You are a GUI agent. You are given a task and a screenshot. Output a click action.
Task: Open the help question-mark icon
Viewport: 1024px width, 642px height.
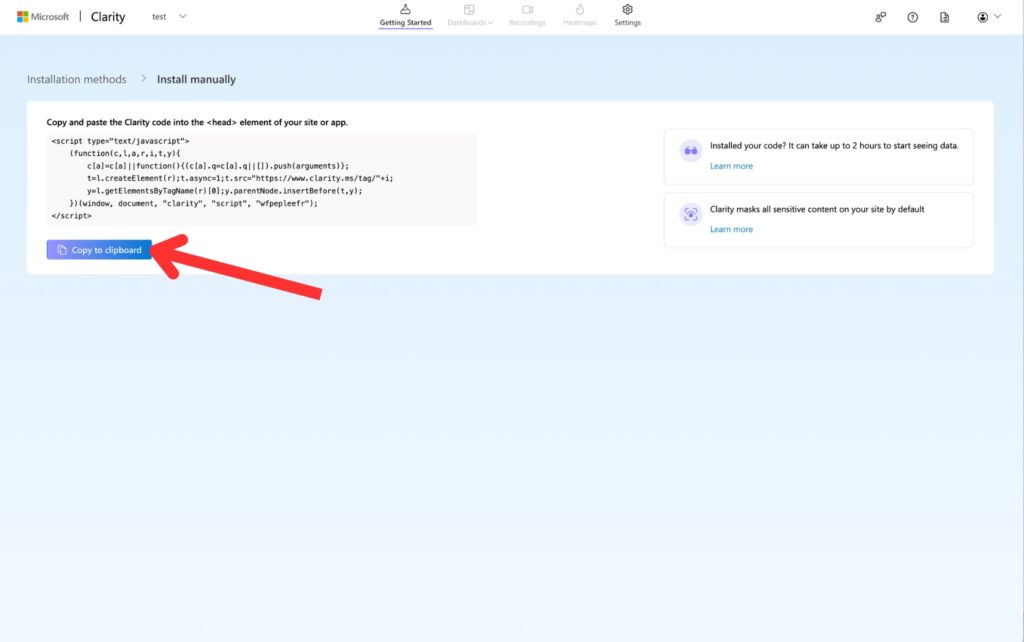pos(912,17)
